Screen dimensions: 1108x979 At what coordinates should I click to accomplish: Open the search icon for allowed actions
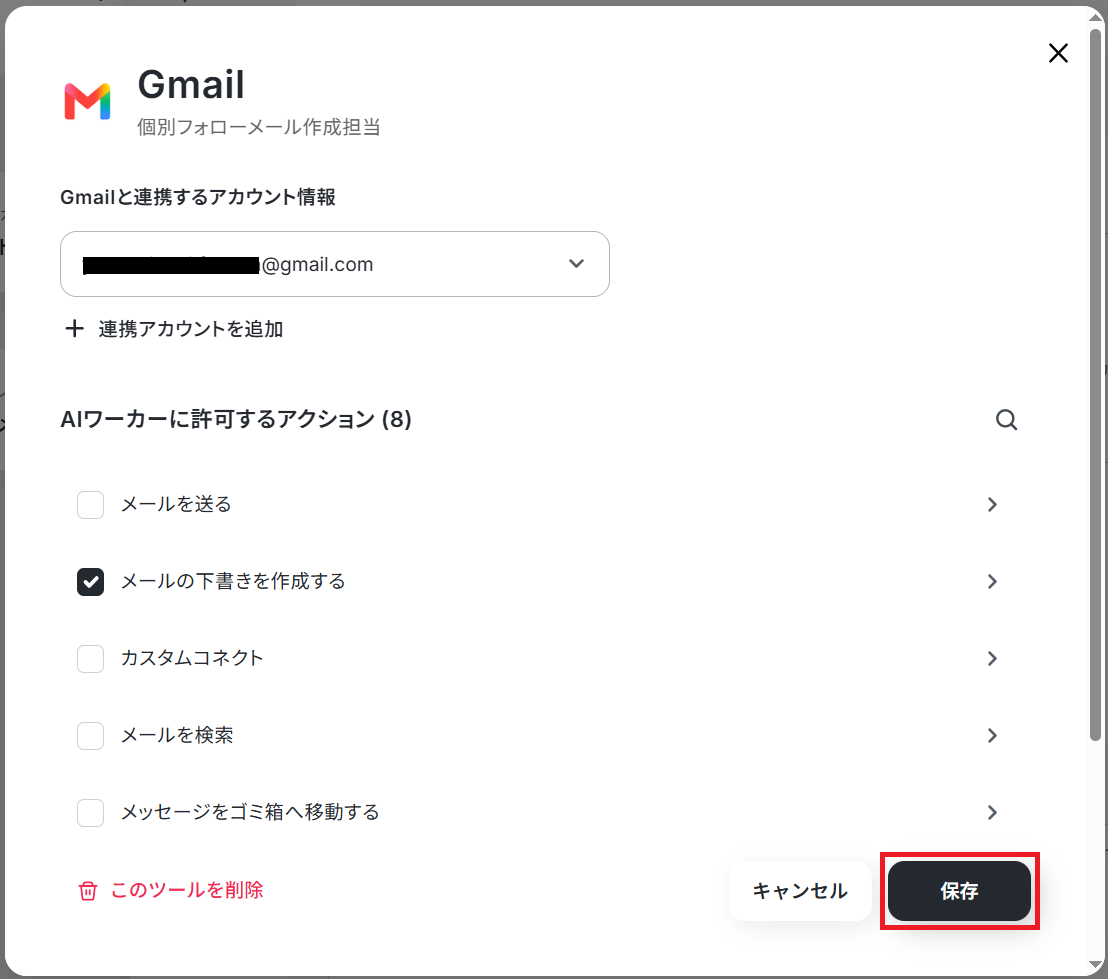click(1006, 420)
